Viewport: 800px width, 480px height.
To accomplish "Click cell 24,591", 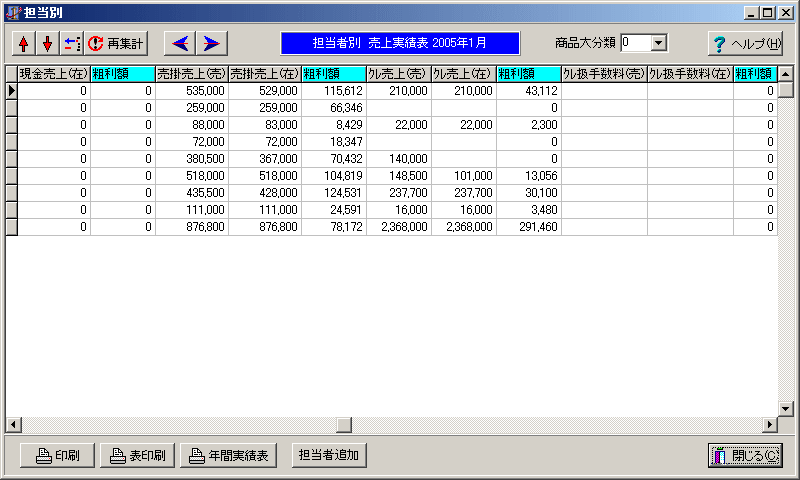I will click(x=334, y=210).
